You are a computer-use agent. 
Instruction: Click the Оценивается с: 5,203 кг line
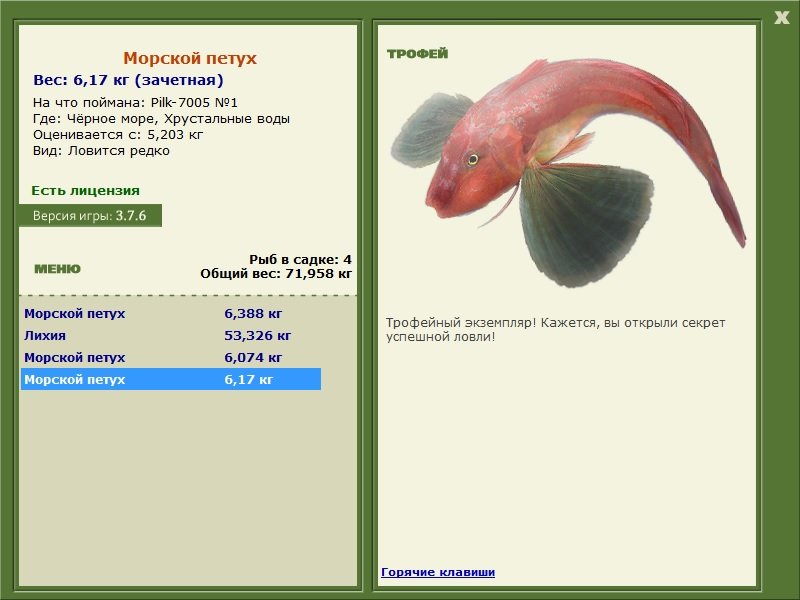[x=118, y=134]
